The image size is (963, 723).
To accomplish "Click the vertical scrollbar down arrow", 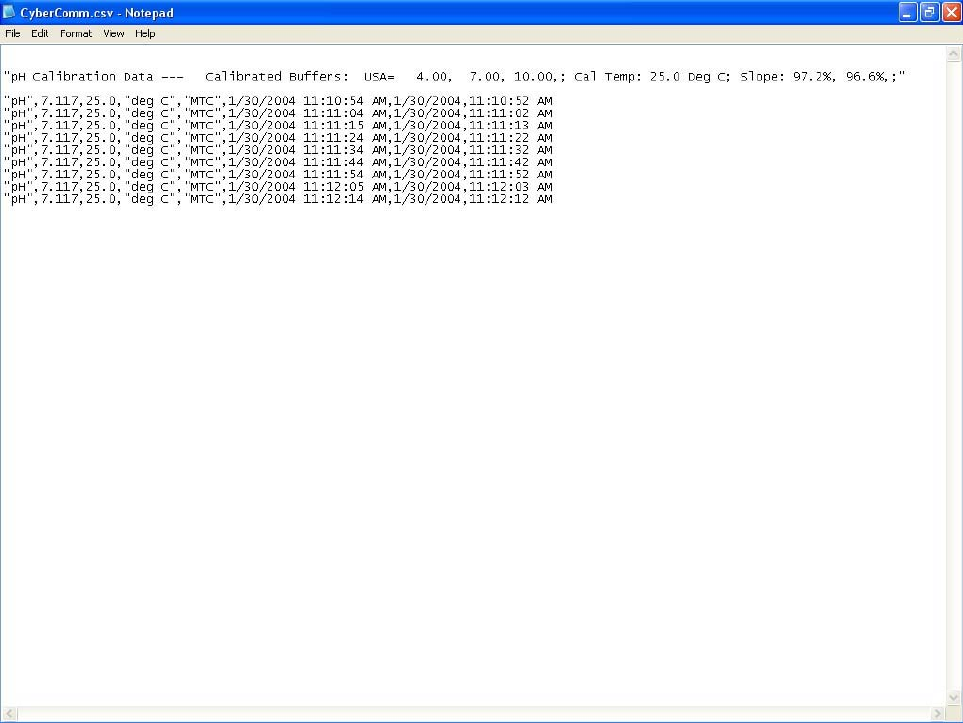I will (953, 697).
